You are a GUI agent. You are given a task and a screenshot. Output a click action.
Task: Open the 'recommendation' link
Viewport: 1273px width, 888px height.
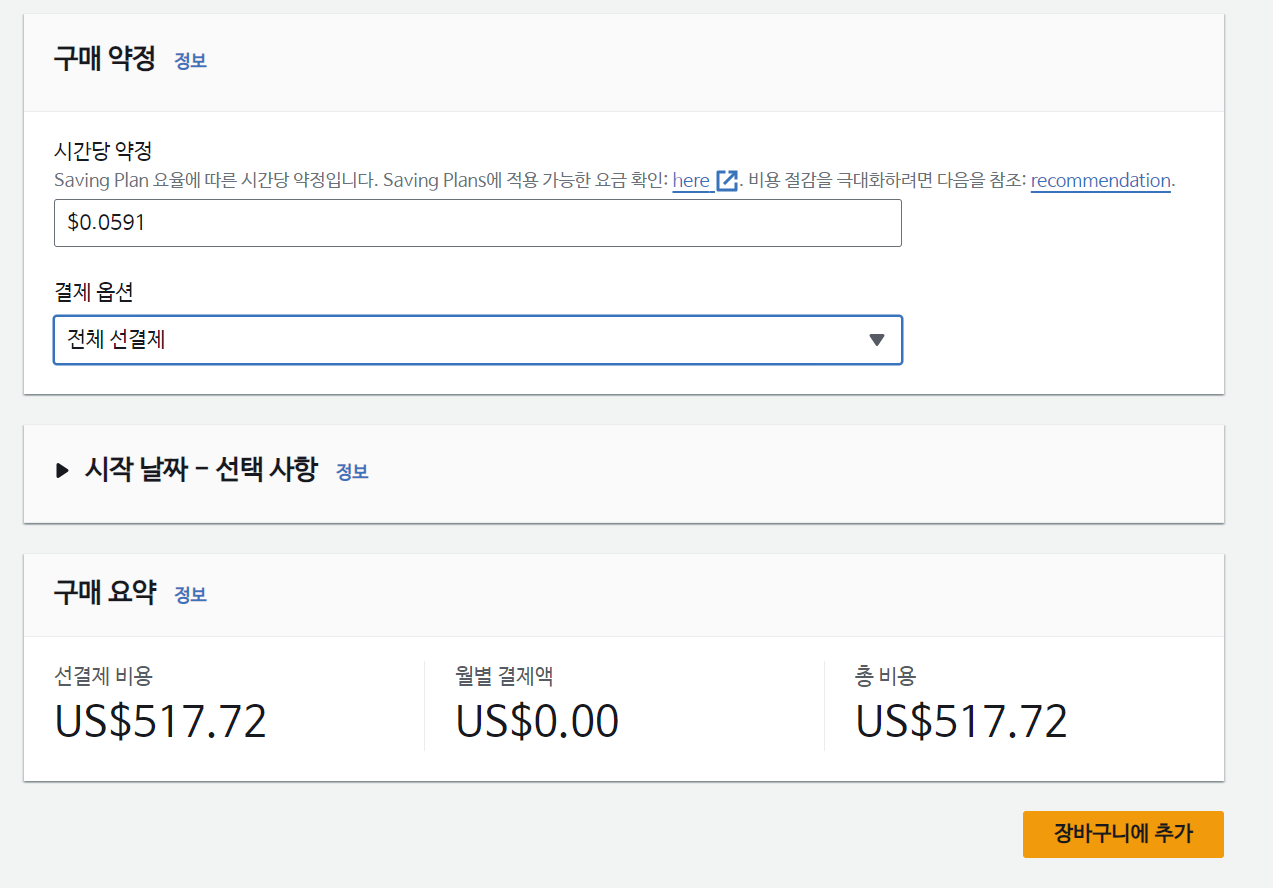[x=1100, y=181]
